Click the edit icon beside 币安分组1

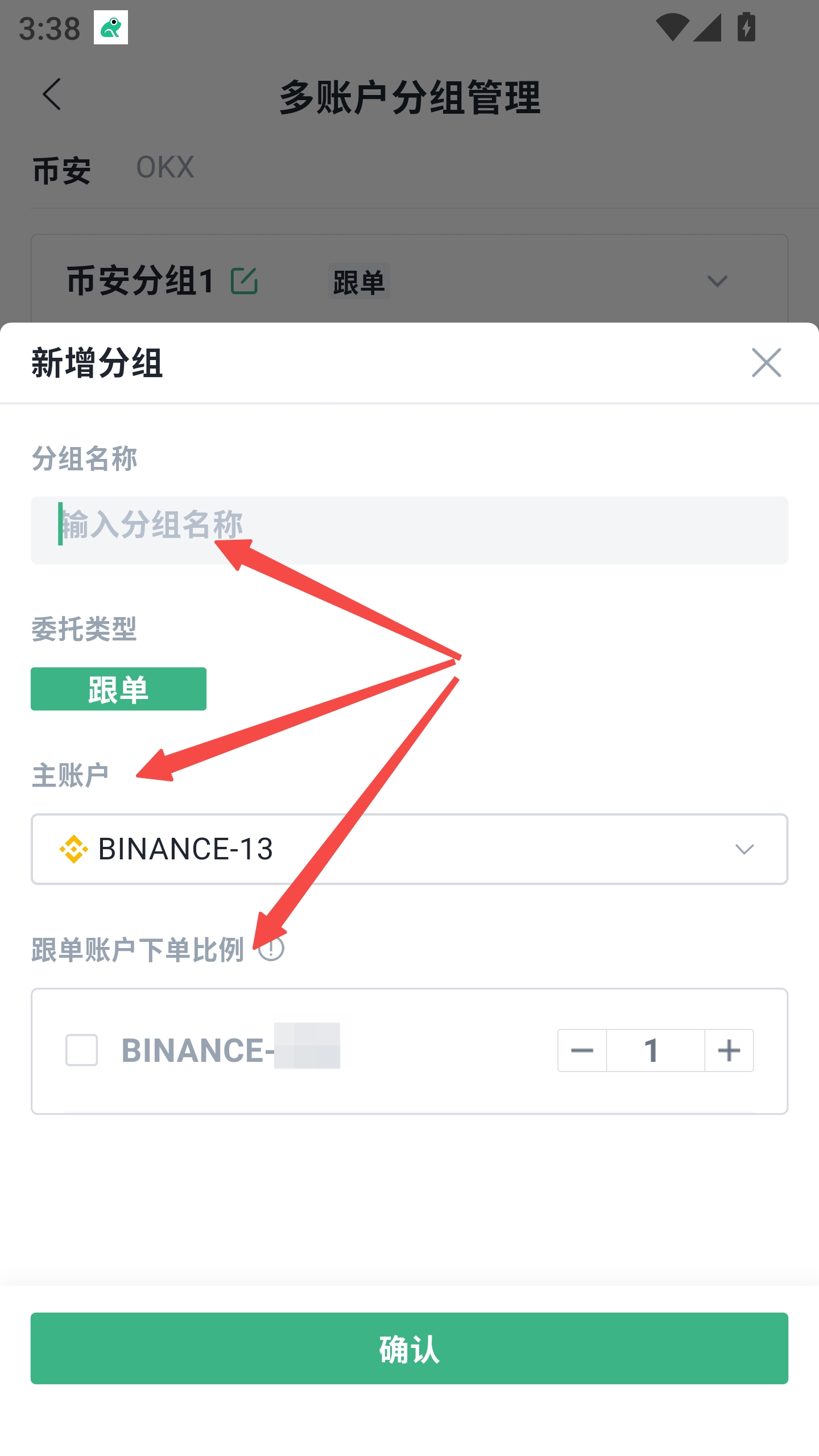(244, 281)
